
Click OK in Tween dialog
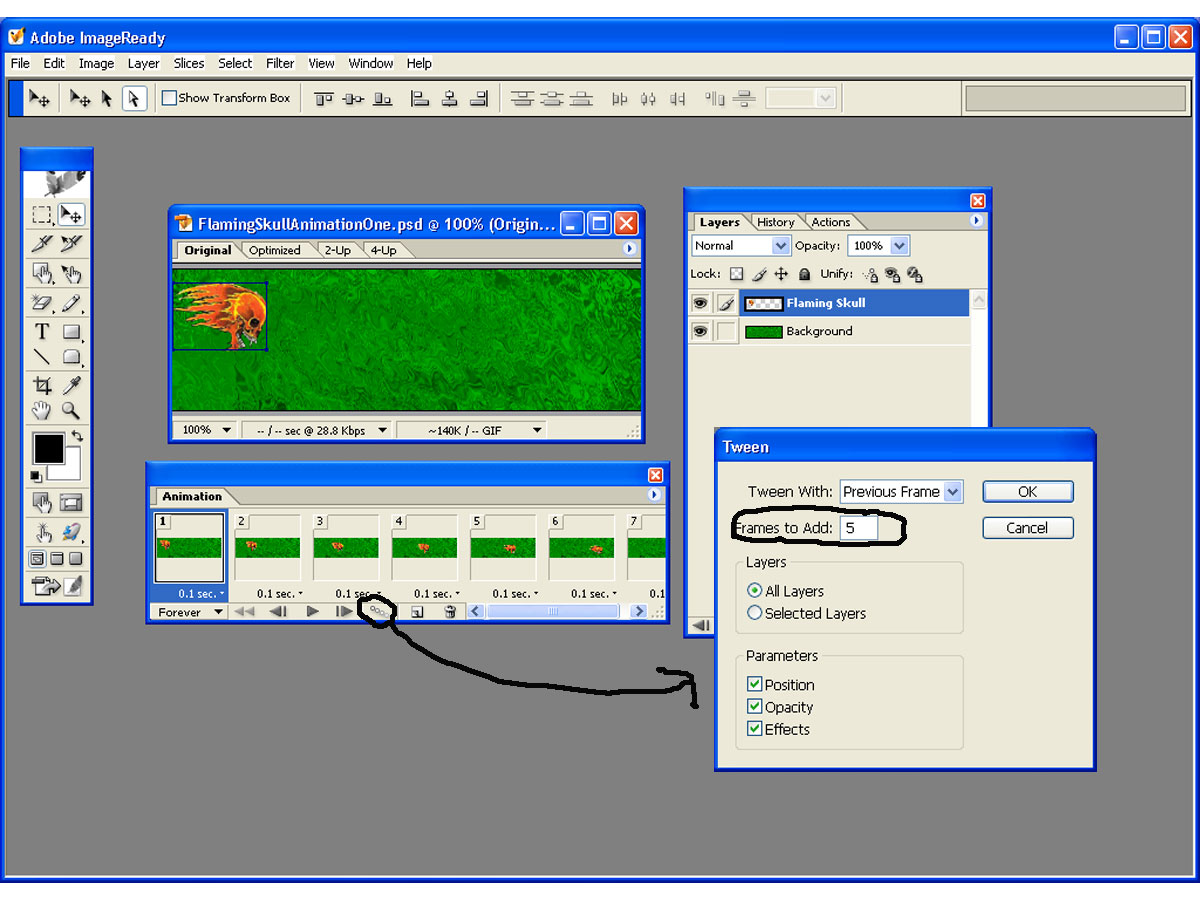coord(1028,491)
